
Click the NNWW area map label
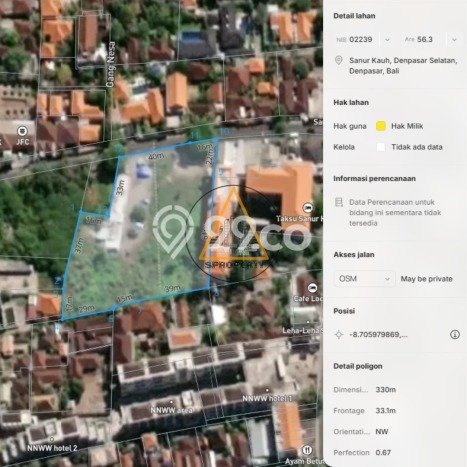(171, 410)
